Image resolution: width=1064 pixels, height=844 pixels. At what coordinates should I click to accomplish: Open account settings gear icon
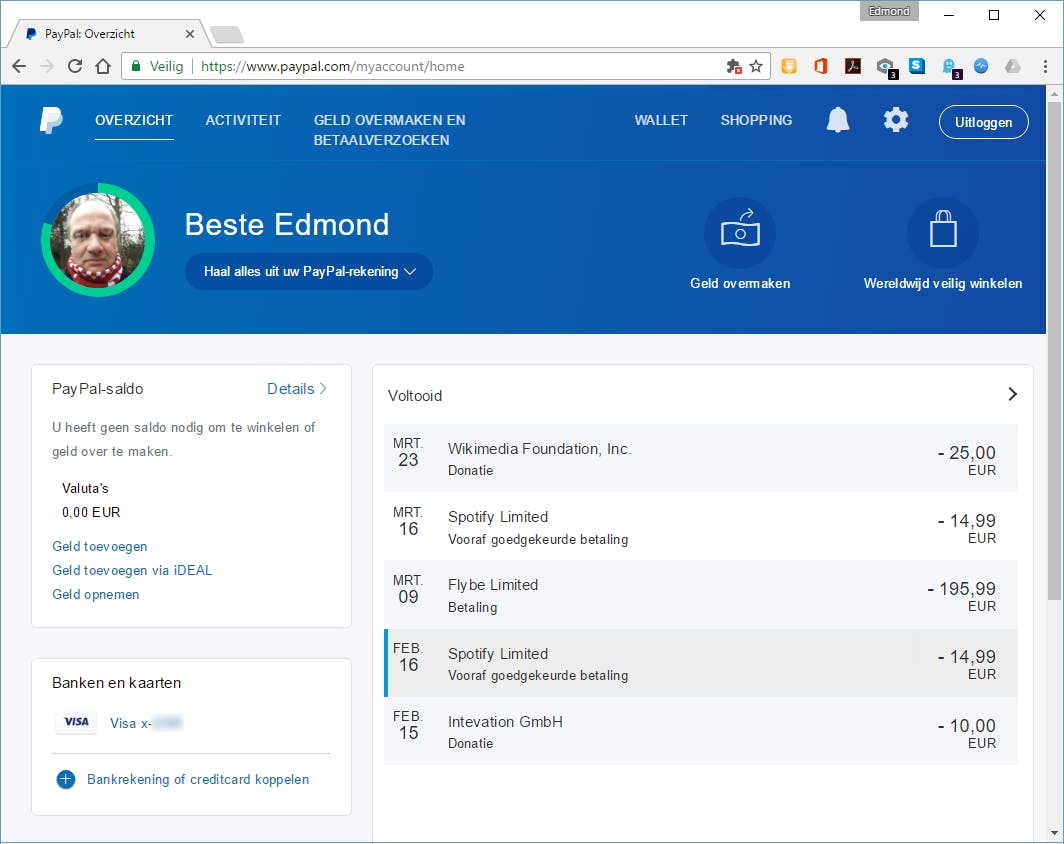coord(895,121)
